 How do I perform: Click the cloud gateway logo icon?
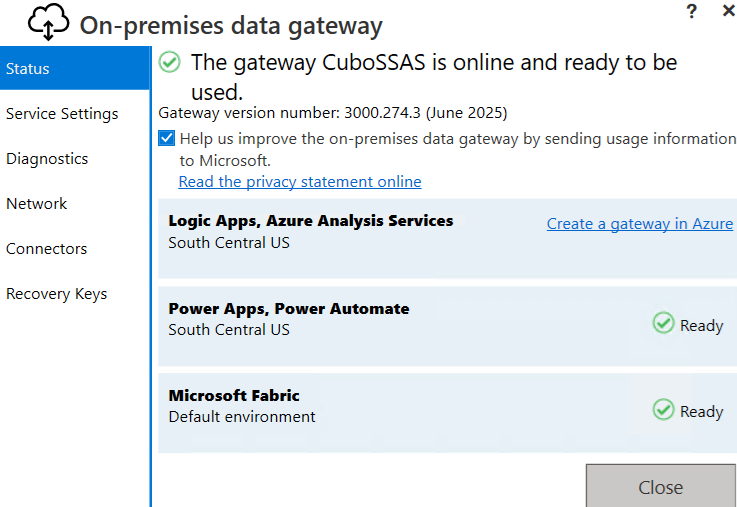click(49, 22)
